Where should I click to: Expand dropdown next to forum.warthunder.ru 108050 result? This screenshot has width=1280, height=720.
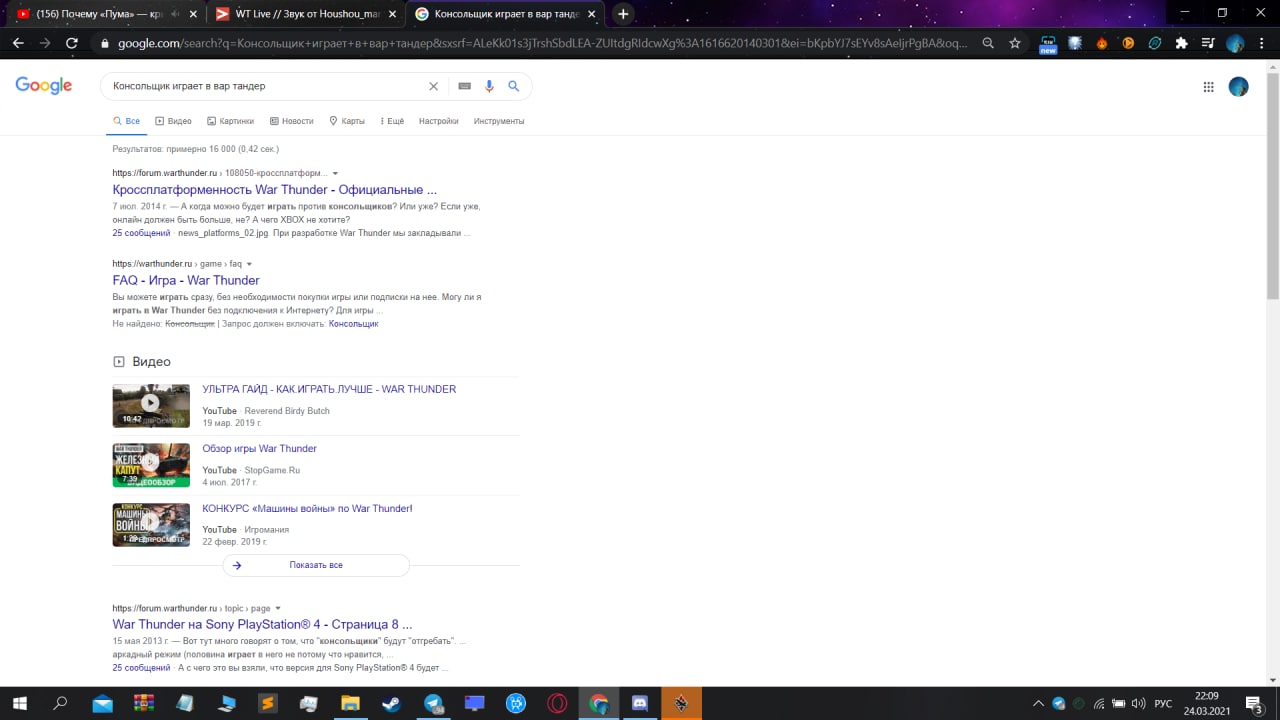pos(335,173)
